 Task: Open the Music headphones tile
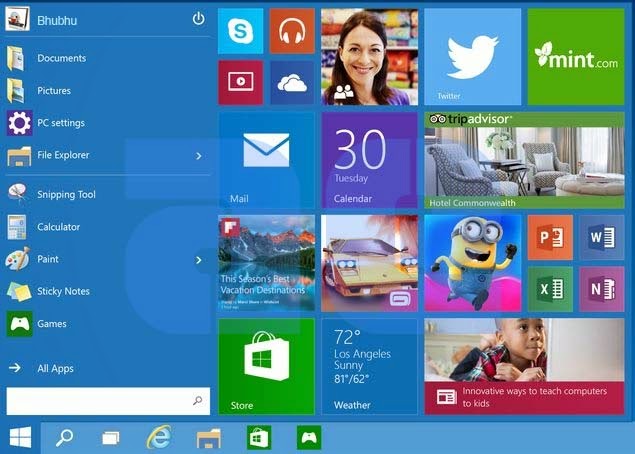click(x=292, y=31)
